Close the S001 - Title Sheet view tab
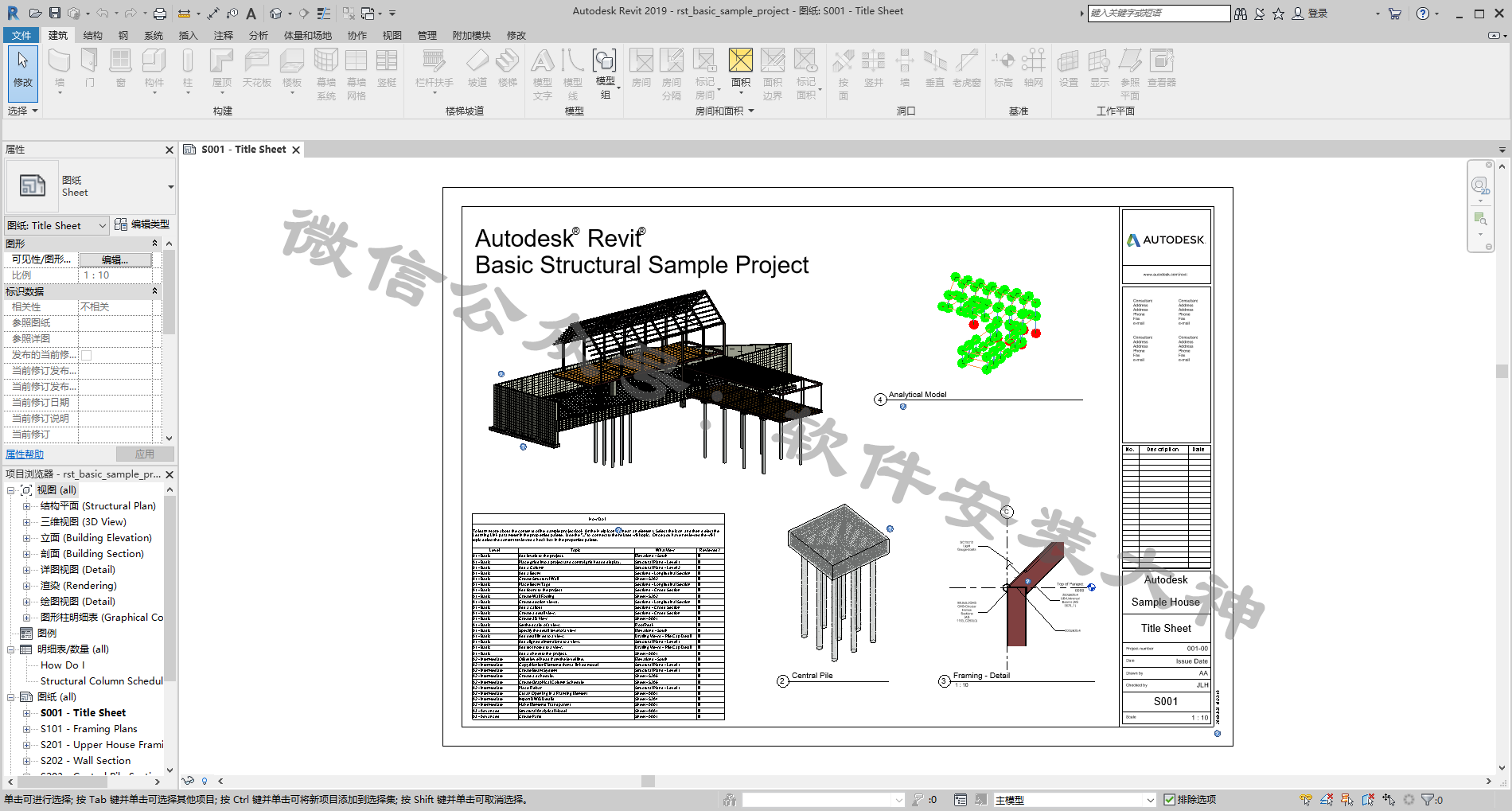 296,150
